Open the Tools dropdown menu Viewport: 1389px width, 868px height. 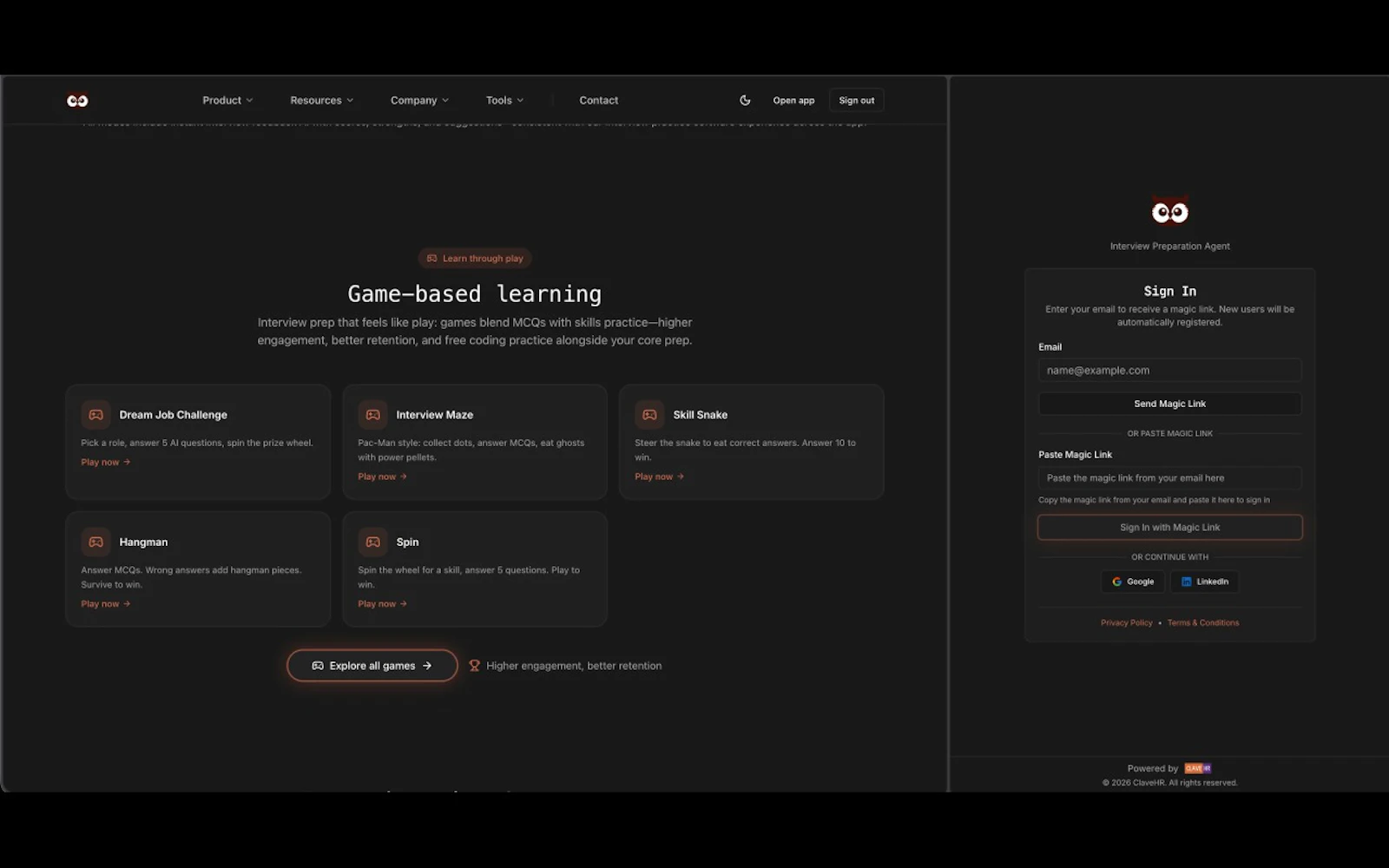(504, 101)
